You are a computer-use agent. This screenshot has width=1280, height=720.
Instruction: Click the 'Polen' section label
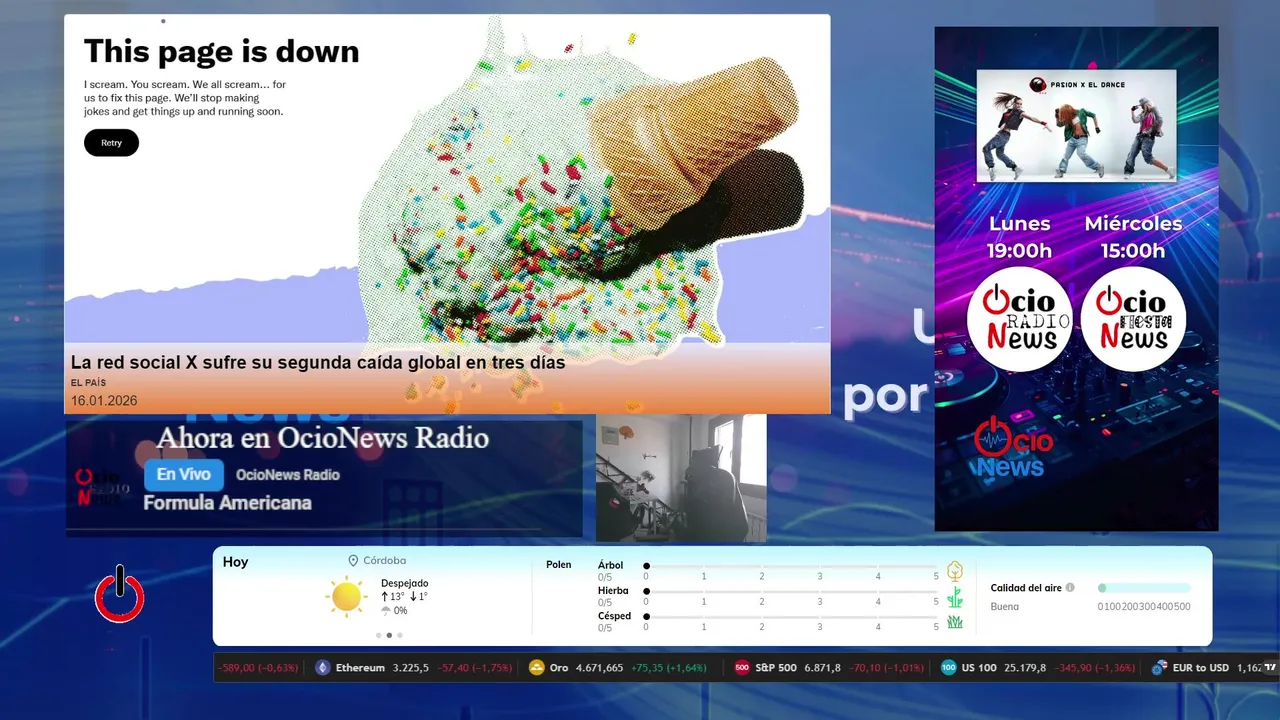[559, 565]
